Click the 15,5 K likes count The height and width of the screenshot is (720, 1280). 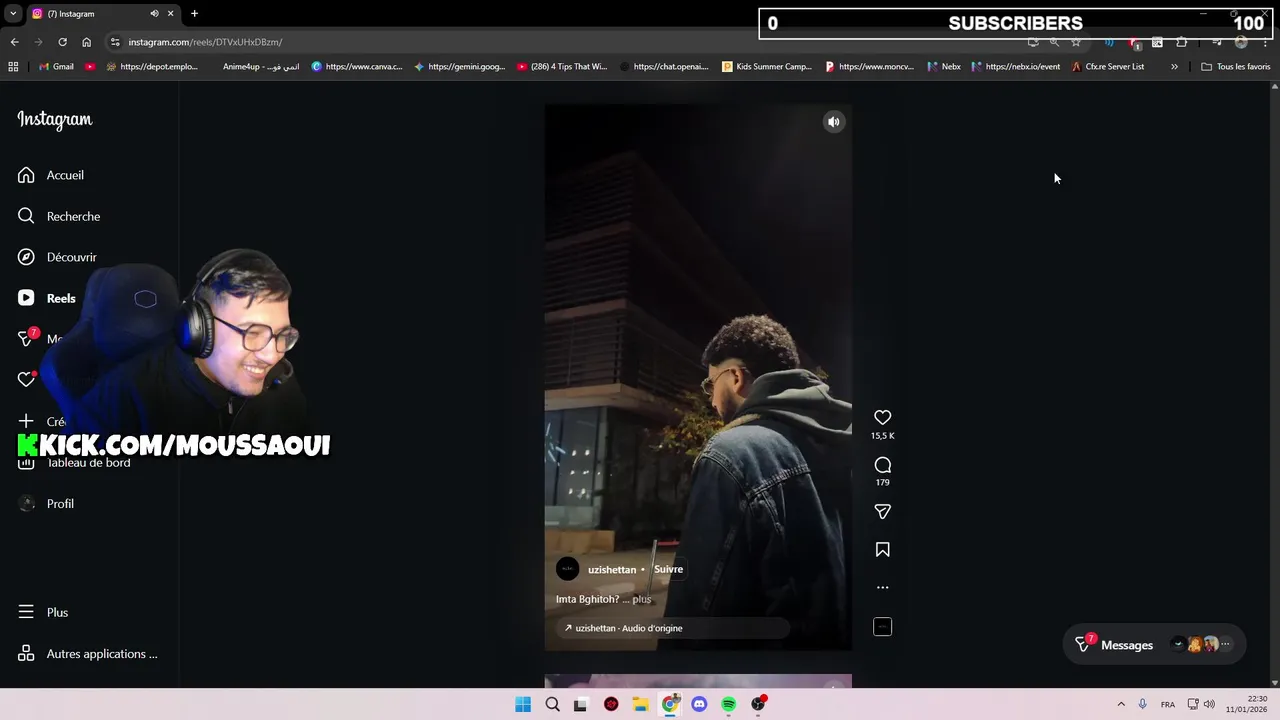click(x=882, y=436)
